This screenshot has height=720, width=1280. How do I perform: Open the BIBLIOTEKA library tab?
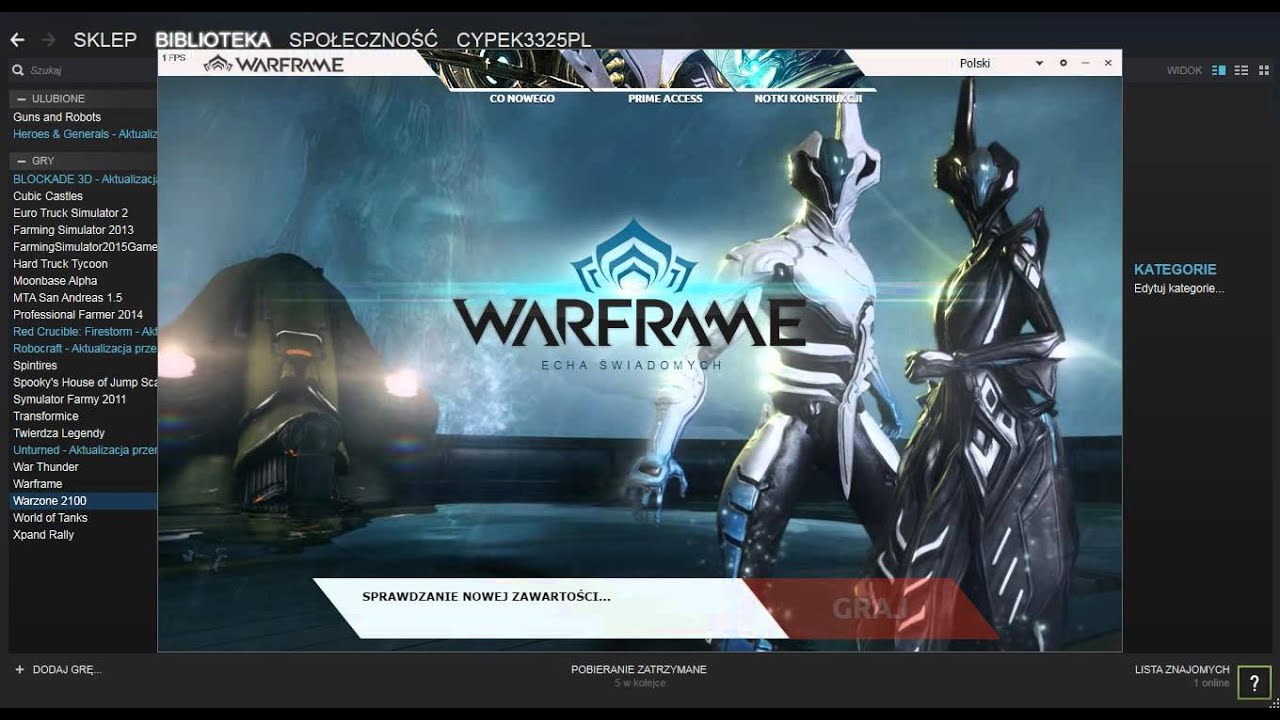click(213, 40)
